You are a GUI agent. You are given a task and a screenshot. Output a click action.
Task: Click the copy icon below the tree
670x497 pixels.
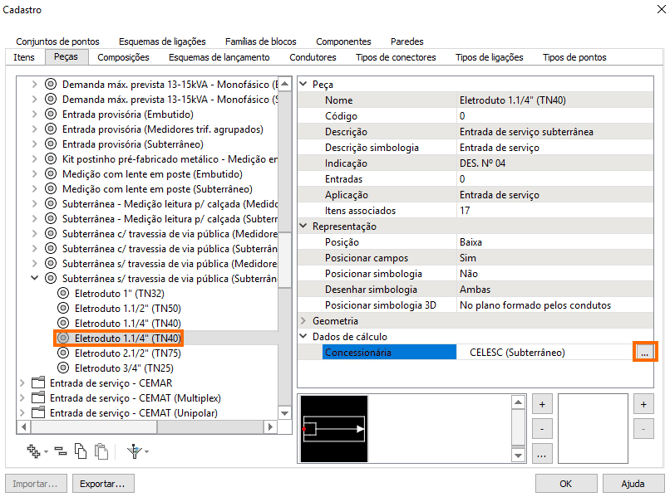point(81,451)
